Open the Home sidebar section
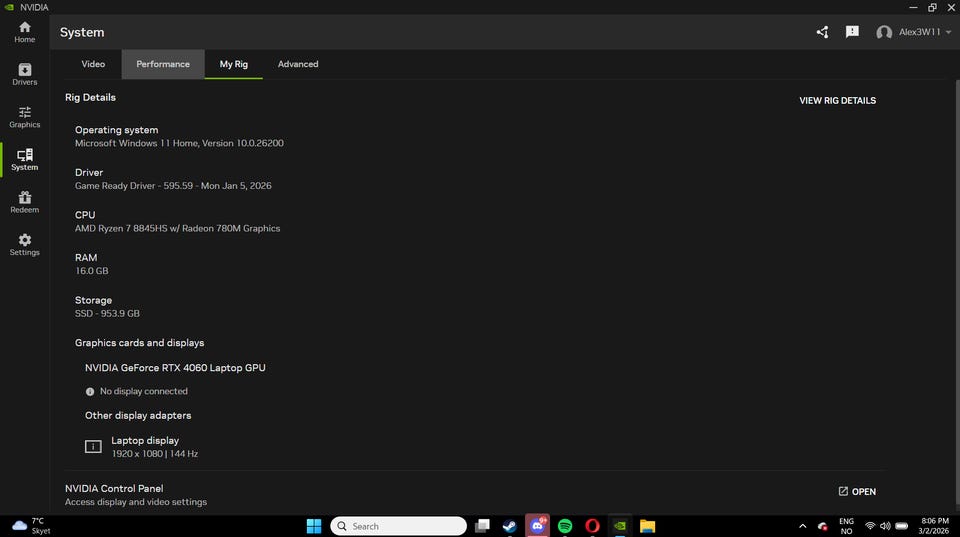This screenshot has width=960, height=537. point(24,32)
